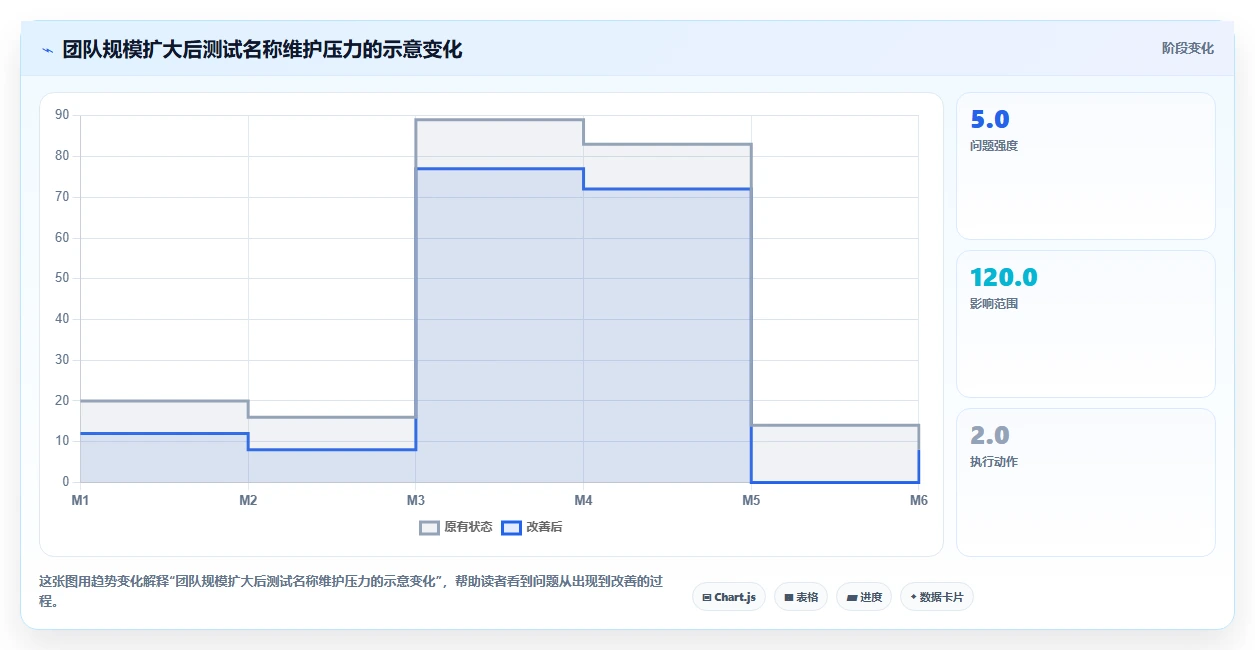Click the lightning icon beside the chart title
This screenshot has width=1255, height=650.
click(x=48, y=49)
